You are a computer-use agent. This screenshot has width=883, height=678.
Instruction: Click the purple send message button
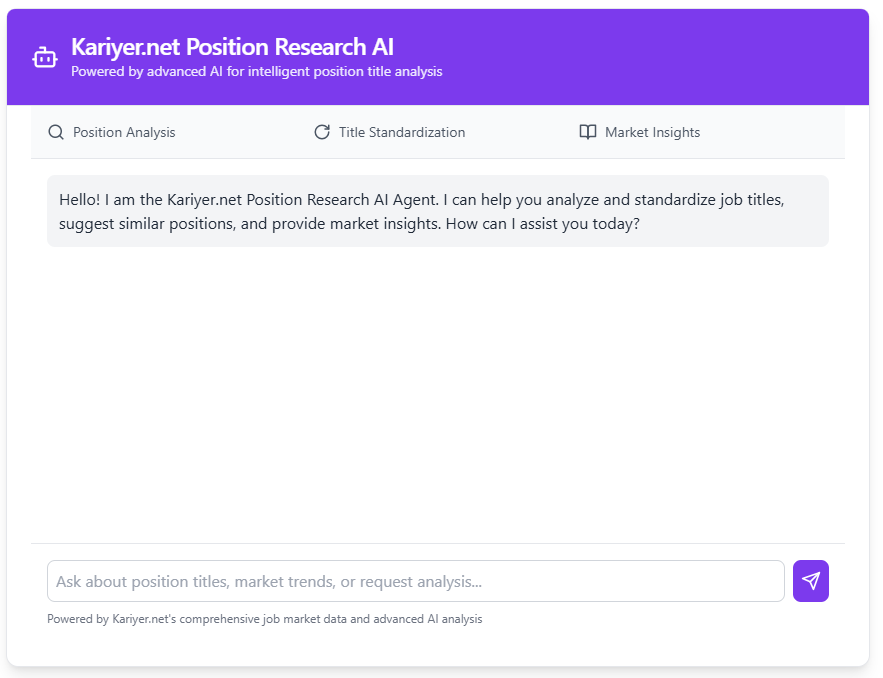click(810, 581)
